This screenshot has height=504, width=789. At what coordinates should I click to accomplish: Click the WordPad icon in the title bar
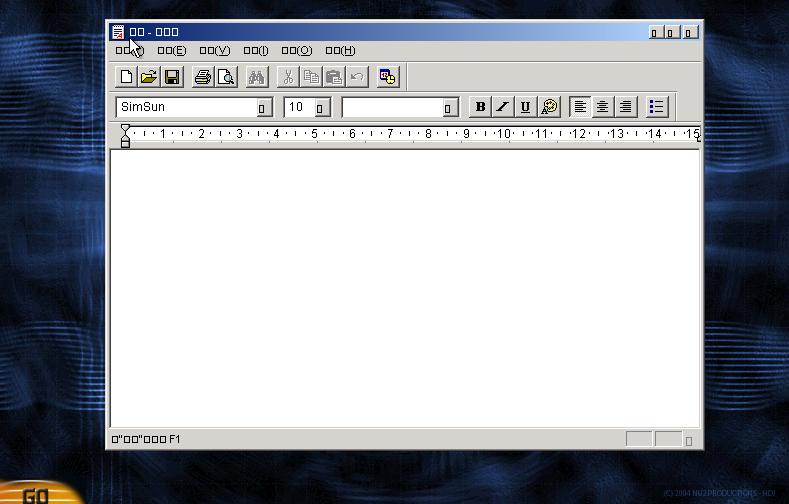[x=118, y=32]
